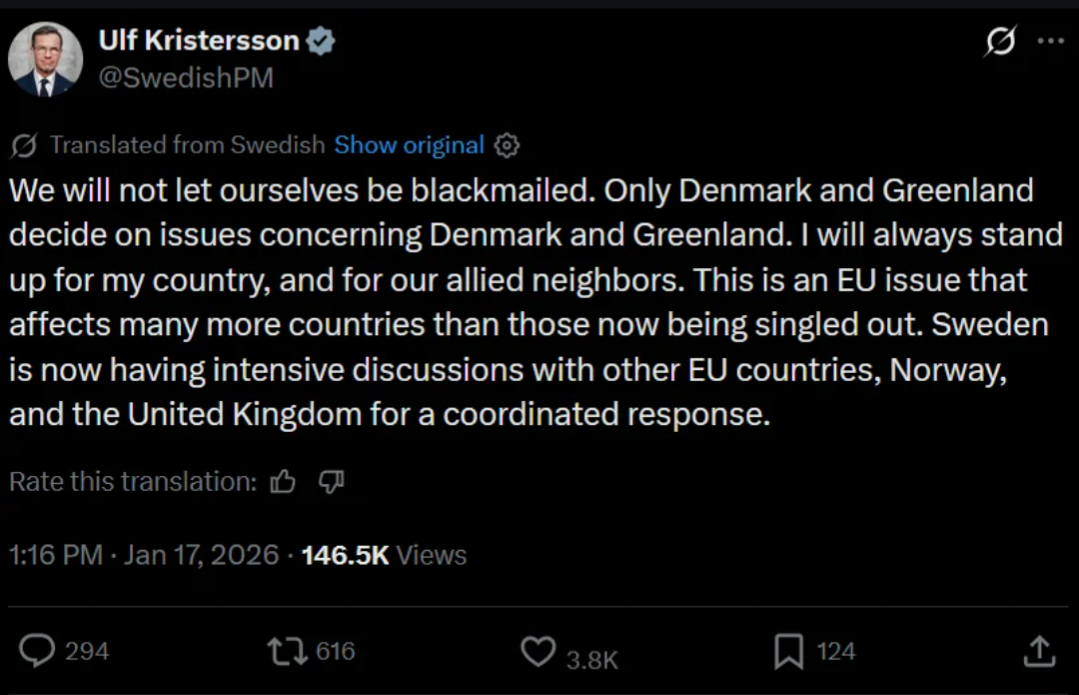1079x695 pixels.
Task: Rate translation with thumbs down
Action: coord(331,483)
